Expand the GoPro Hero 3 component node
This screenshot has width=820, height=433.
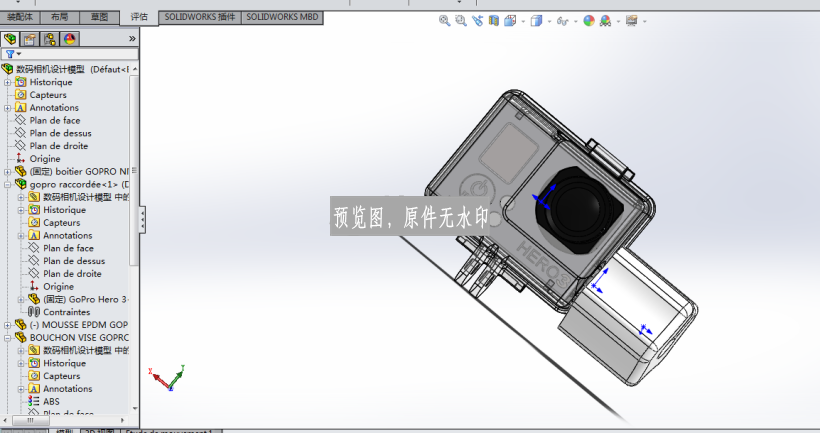coord(21,299)
